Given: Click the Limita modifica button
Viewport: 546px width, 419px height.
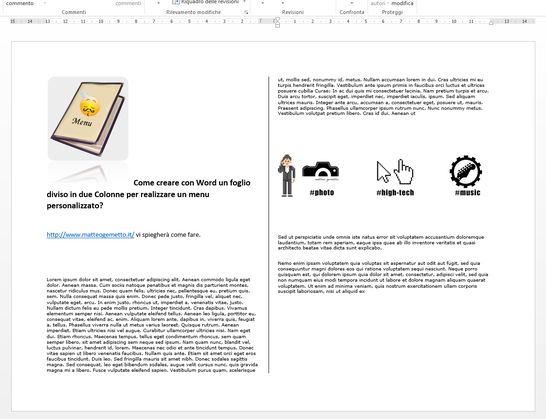Looking at the screenshot, I should pos(402,3).
